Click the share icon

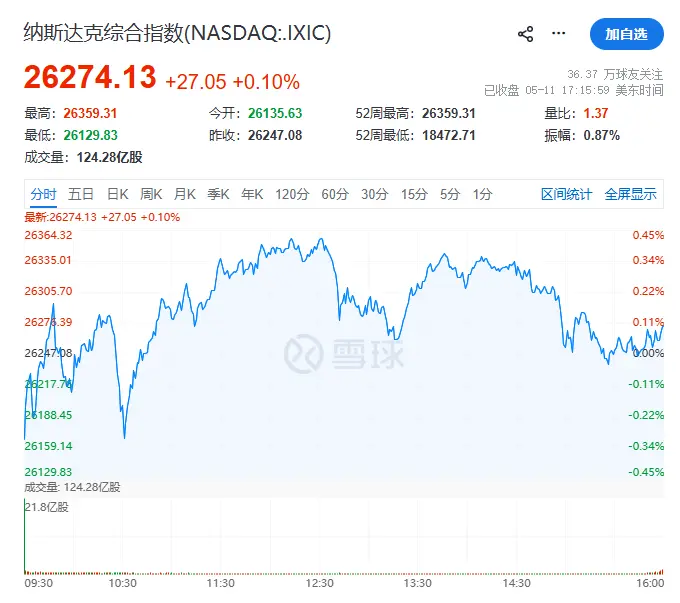pos(525,34)
